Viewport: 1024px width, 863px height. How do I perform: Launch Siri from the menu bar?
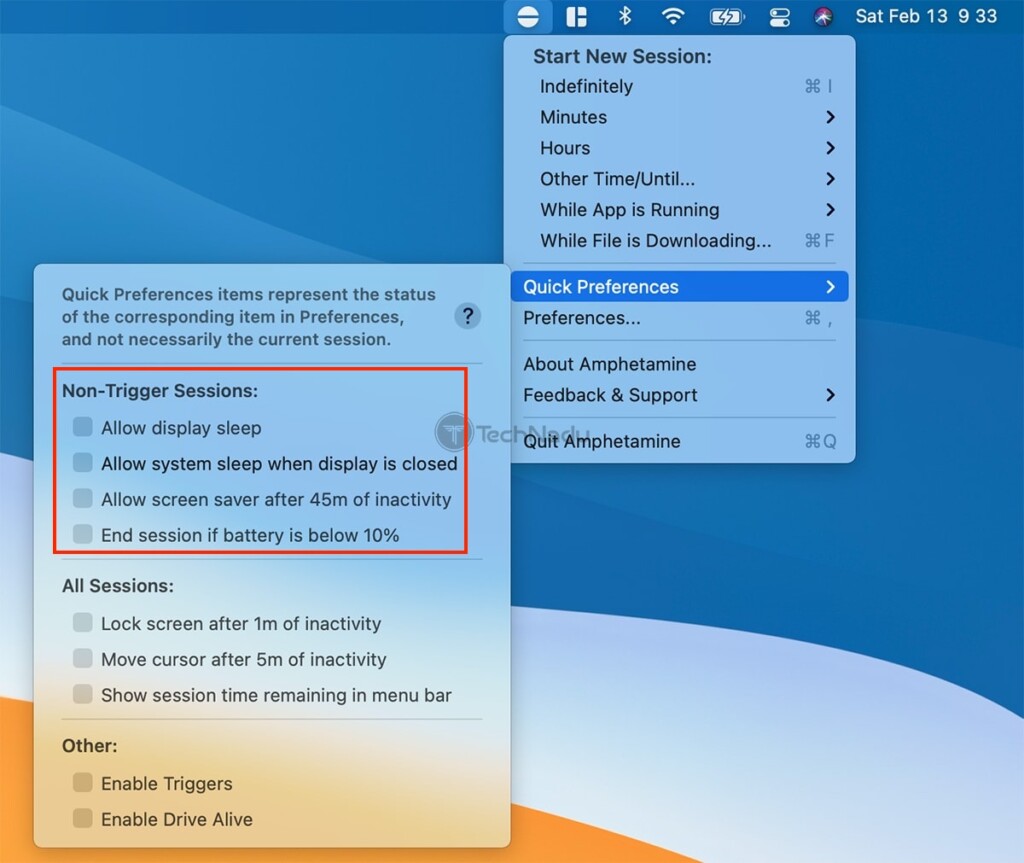pos(823,16)
